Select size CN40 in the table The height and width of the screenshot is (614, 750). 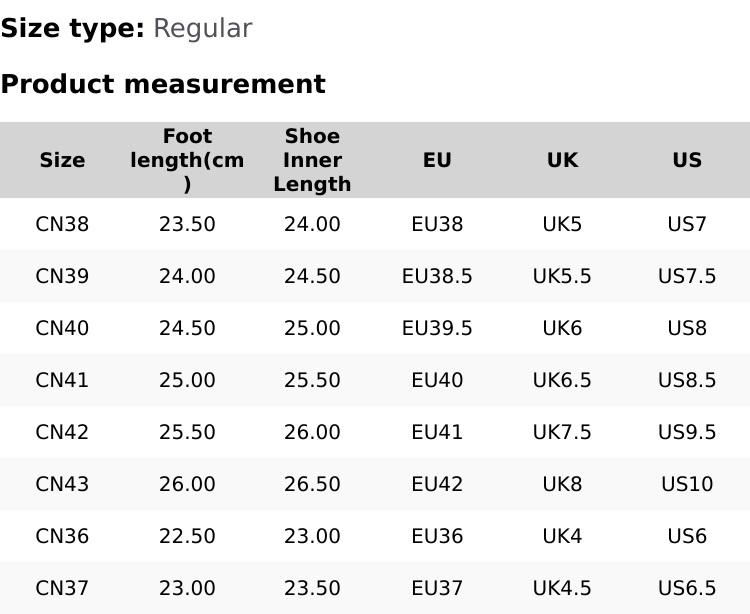click(x=62, y=328)
